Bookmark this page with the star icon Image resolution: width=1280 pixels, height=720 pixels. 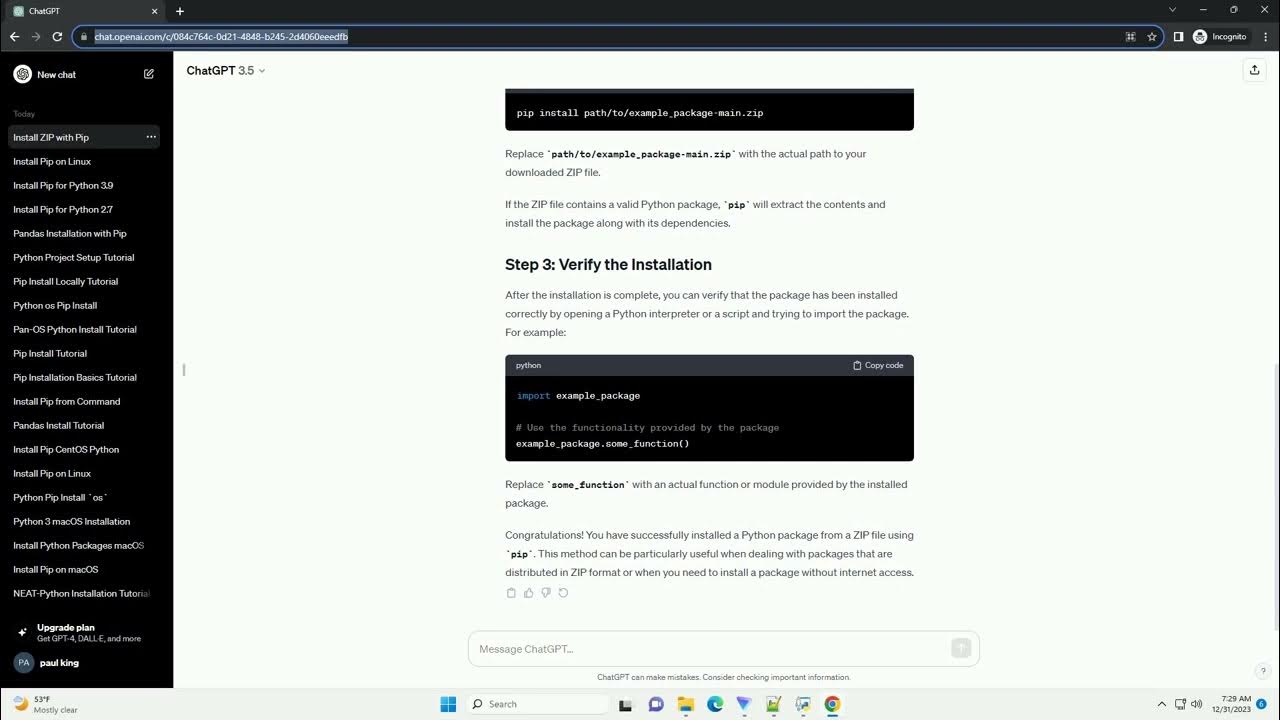click(x=1152, y=36)
